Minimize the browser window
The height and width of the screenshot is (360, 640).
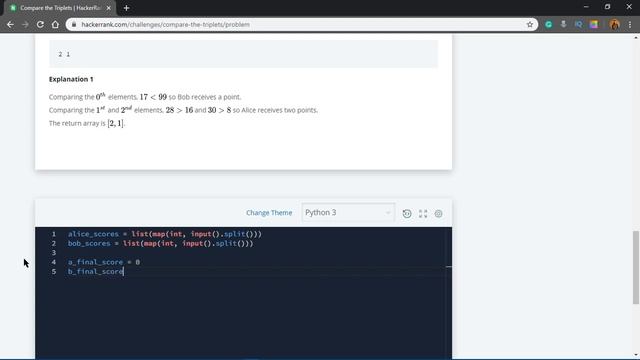click(x=586, y=7)
